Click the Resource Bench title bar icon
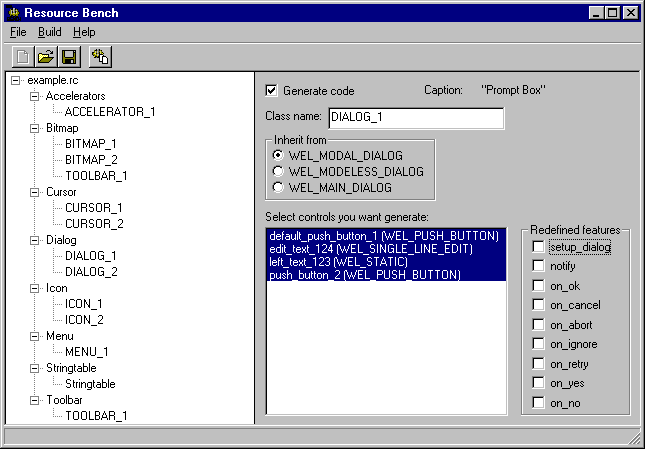Screen dimensions: 645x449 [13, 13]
